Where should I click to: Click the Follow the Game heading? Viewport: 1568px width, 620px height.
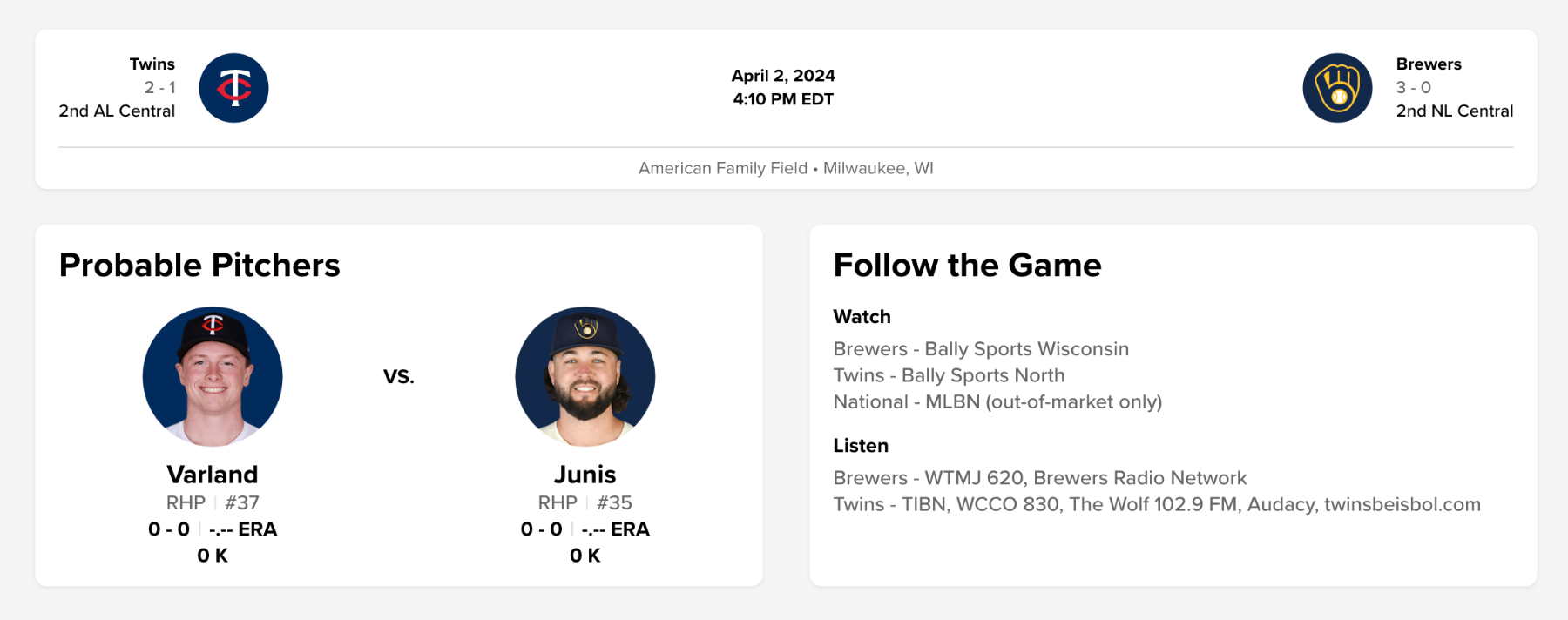[967, 266]
